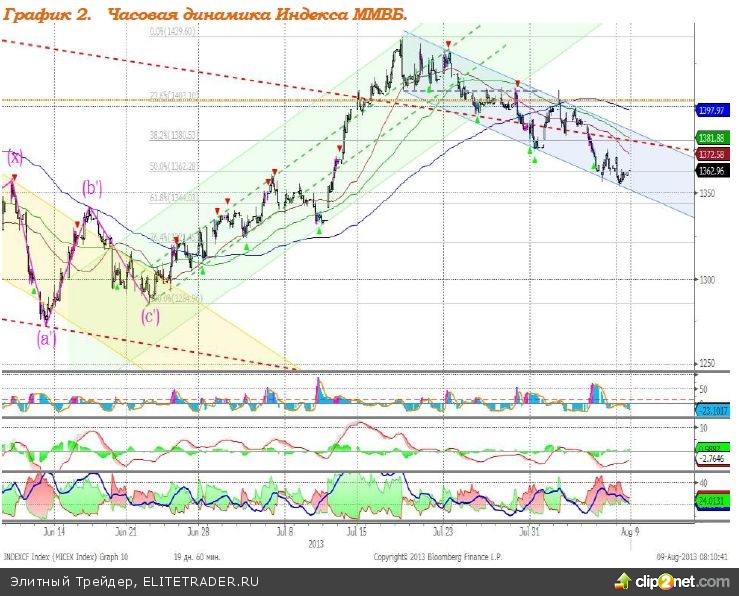The width and height of the screenshot is (739, 596).
Task: Click the -23.1017 oscillator value label
Action: pos(713,410)
